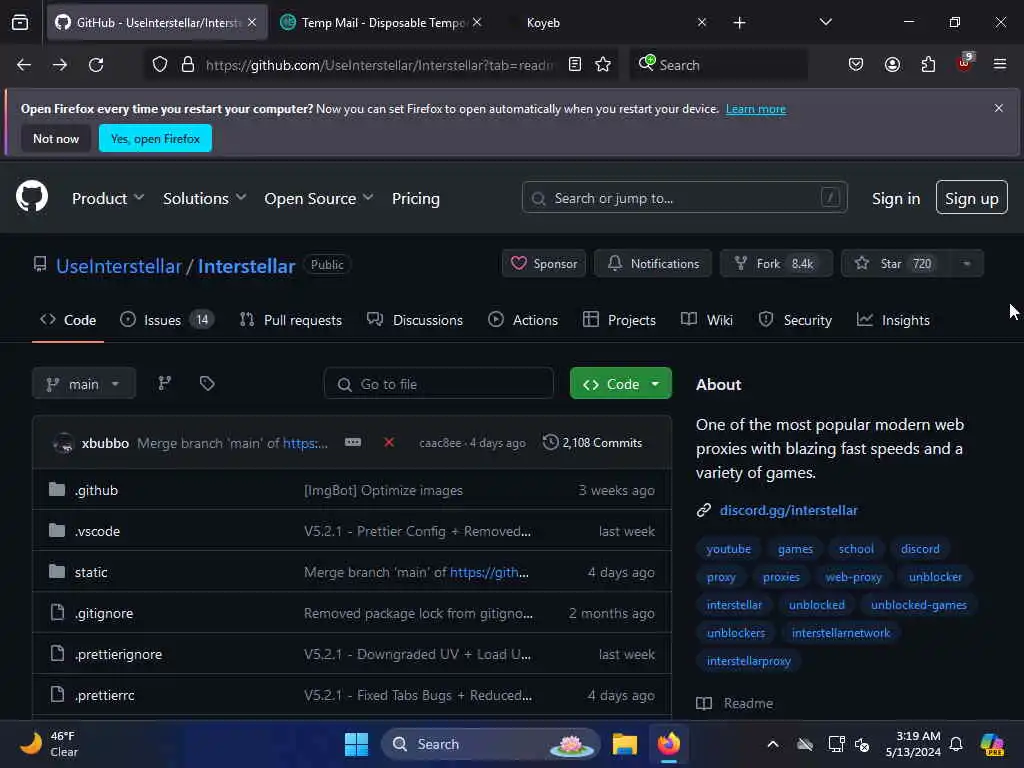Click the GitHub Octocat logo
This screenshot has height=768, width=1024.
coord(32,196)
